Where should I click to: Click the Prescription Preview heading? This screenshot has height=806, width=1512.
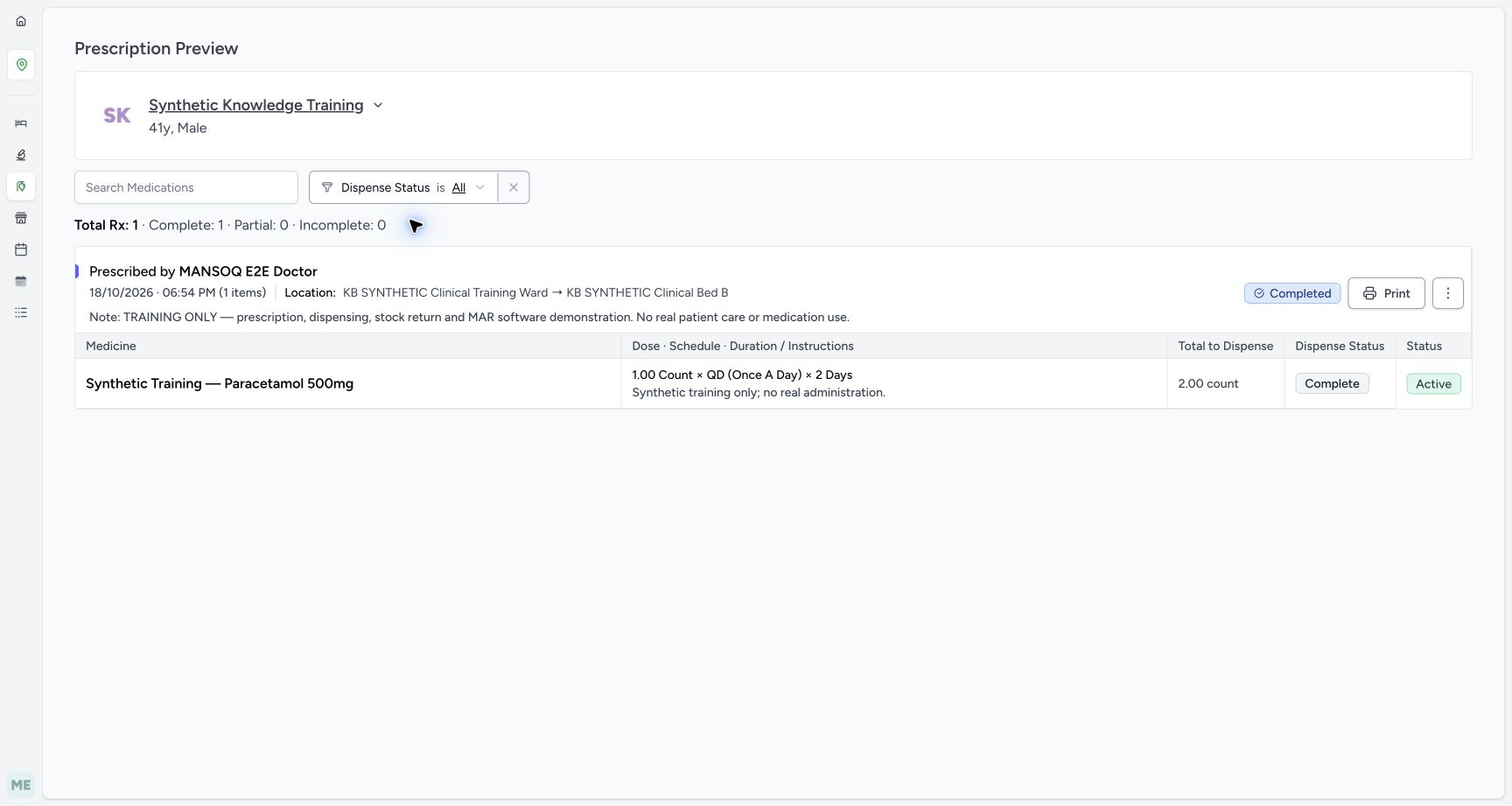tap(157, 48)
